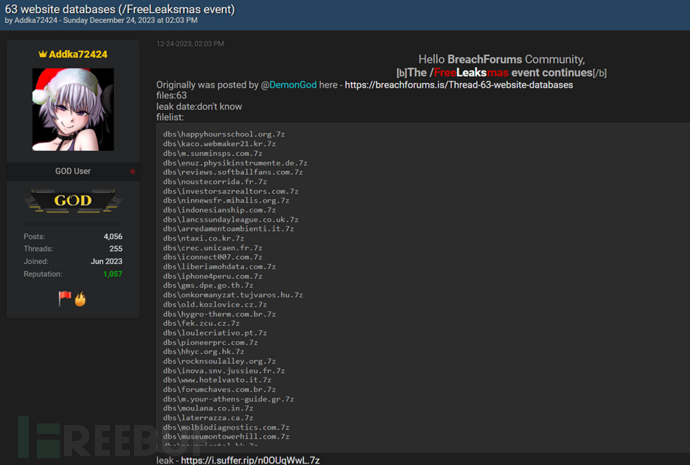Viewport: 690px width, 465px height.
Task: Click the post count 4,056
Action: coord(113,236)
